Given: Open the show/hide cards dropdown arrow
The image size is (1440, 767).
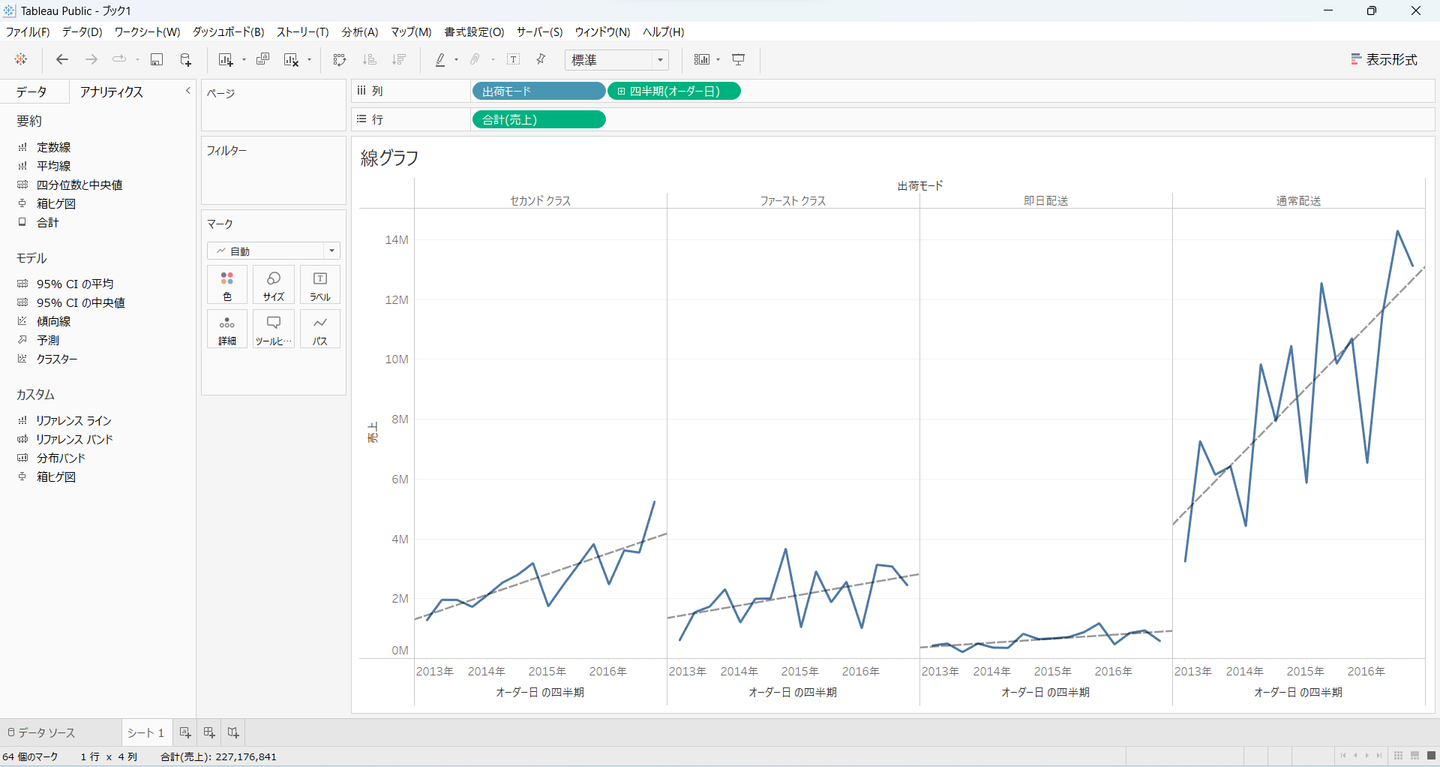Looking at the screenshot, I should click(718, 60).
